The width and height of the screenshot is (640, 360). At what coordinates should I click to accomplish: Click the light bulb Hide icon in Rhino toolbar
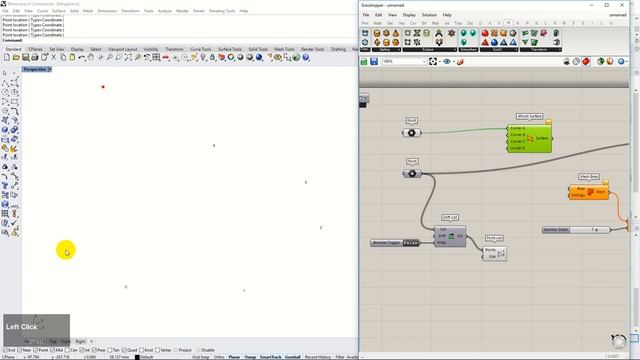pyautogui.click(x=203, y=58)
